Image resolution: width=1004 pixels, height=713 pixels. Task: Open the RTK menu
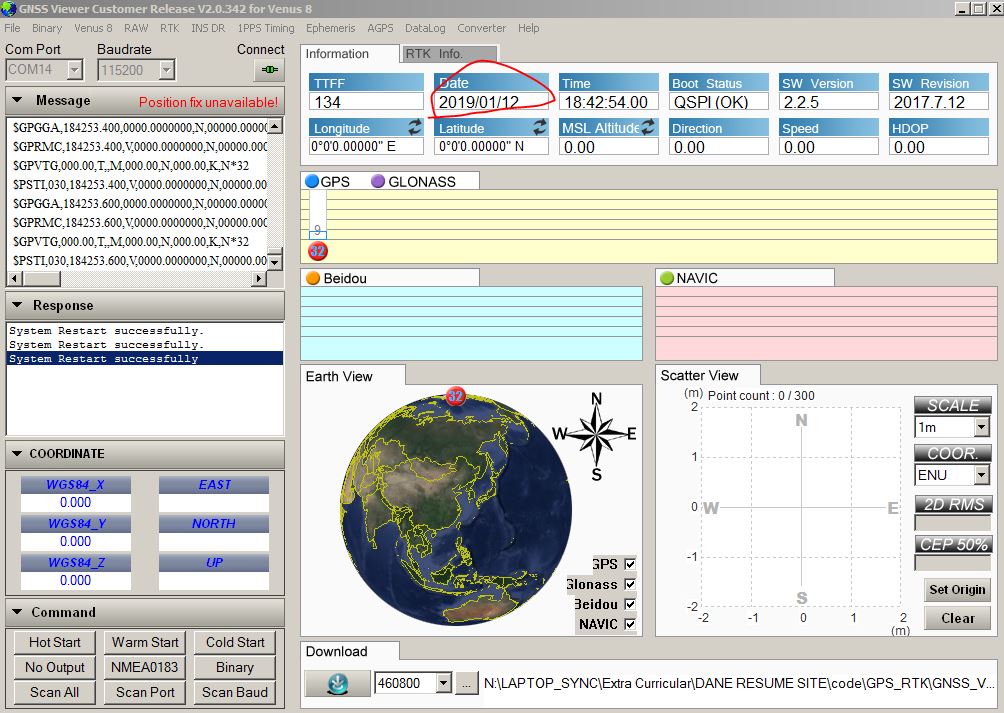pyautogui.click(x=170, y=28)
